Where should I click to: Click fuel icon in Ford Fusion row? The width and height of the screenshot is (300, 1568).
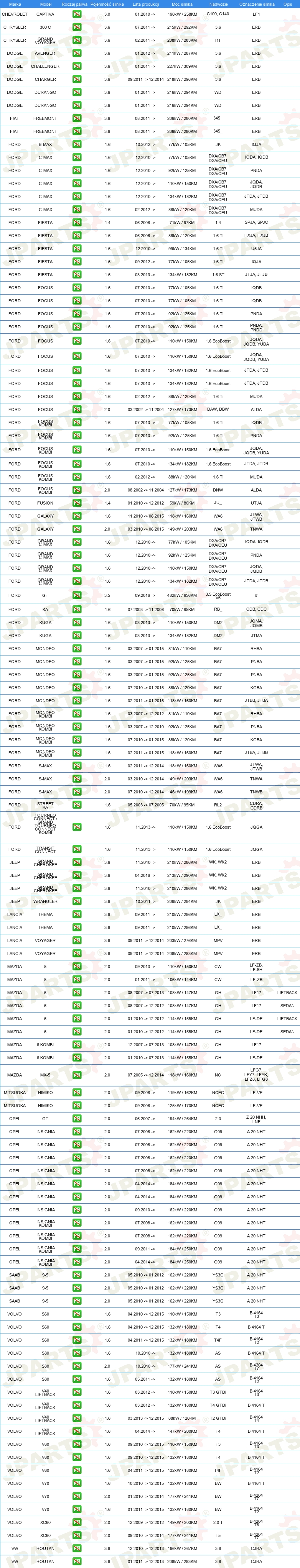(77, 503)
